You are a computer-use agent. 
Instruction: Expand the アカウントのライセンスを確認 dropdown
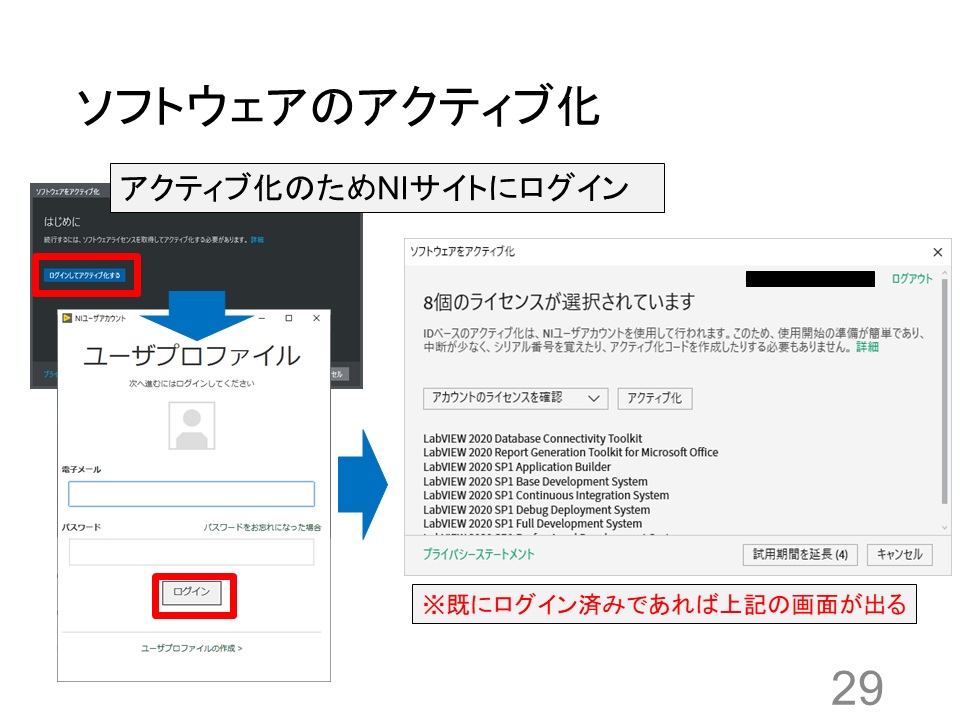coord(516,399)
